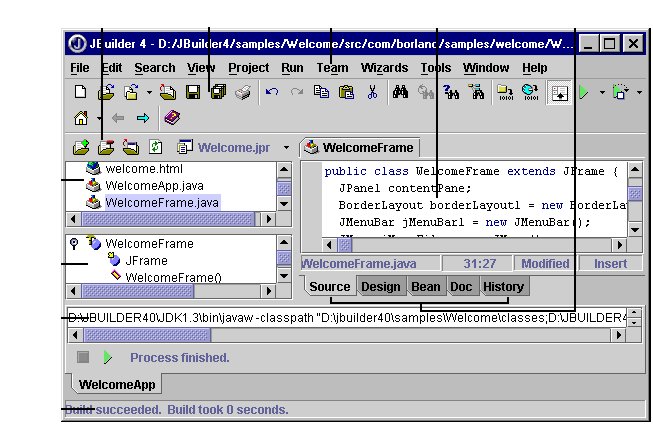Click the message pane horizontal scrollbar right arrow
The image size is (653, 425).
point(618,335)
